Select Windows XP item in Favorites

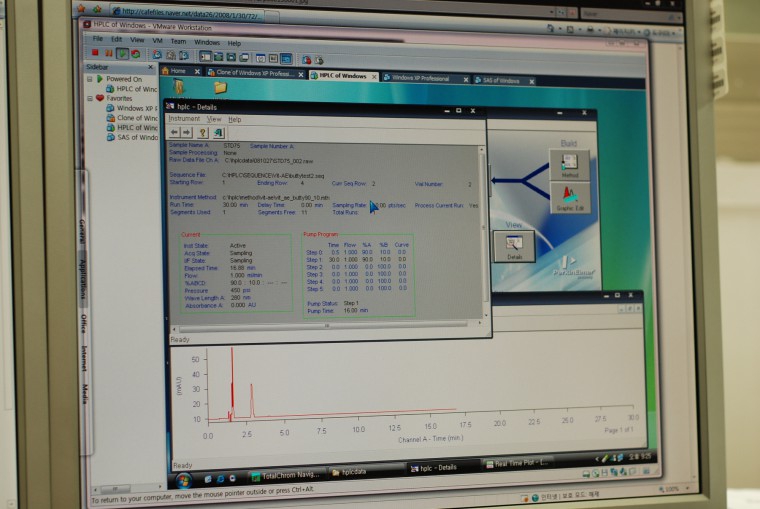131,108
